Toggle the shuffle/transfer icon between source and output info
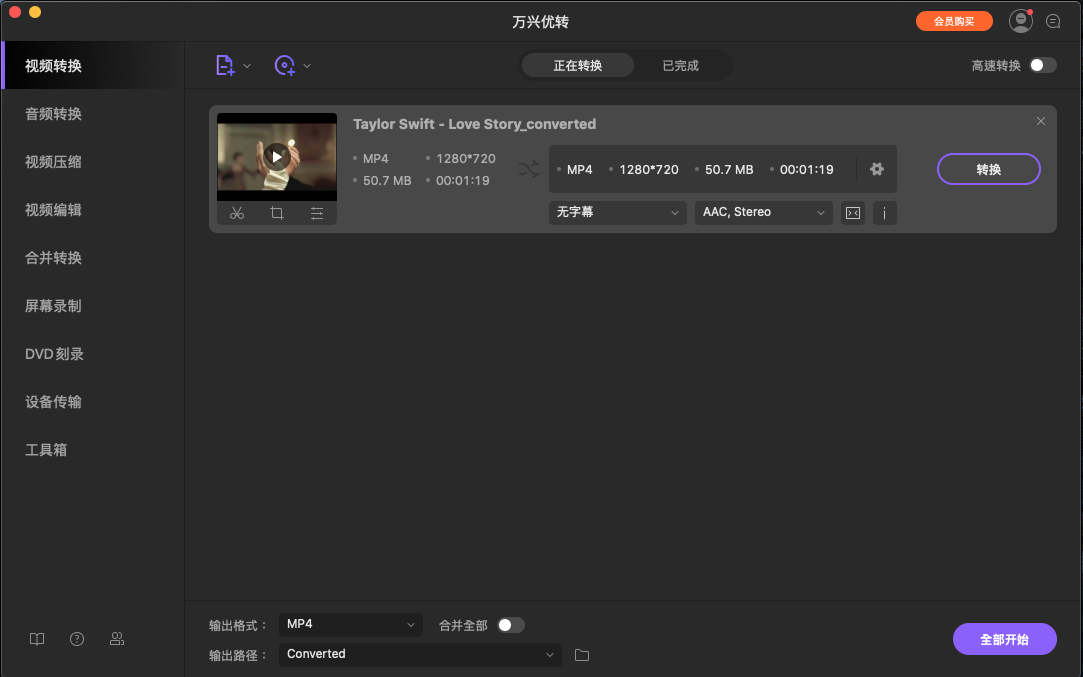The image size is (1083, 677). [528, 169]
